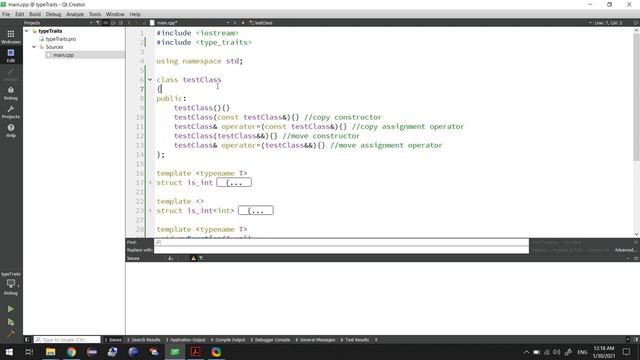Click the '//copy constructor' comment text
The width and height of the screenshot is (640, 360).
tap(343, 117)
